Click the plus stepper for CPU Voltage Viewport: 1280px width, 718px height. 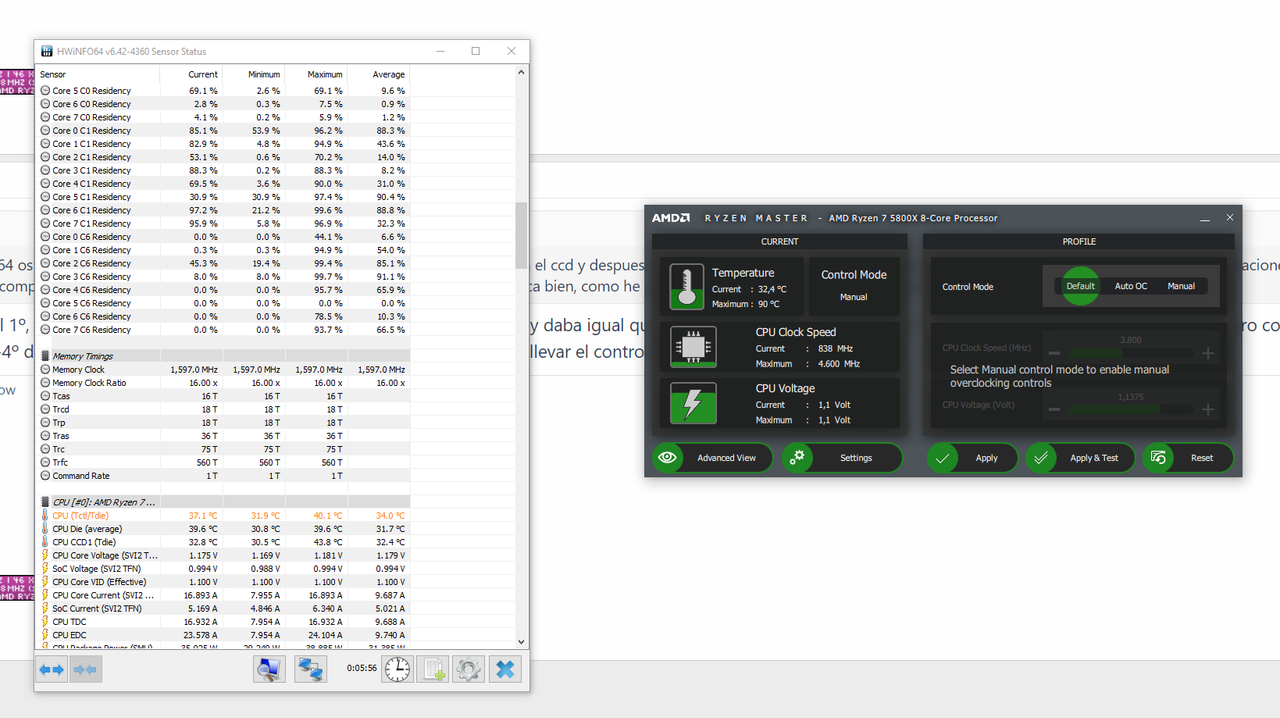[x=1207, y=409]
